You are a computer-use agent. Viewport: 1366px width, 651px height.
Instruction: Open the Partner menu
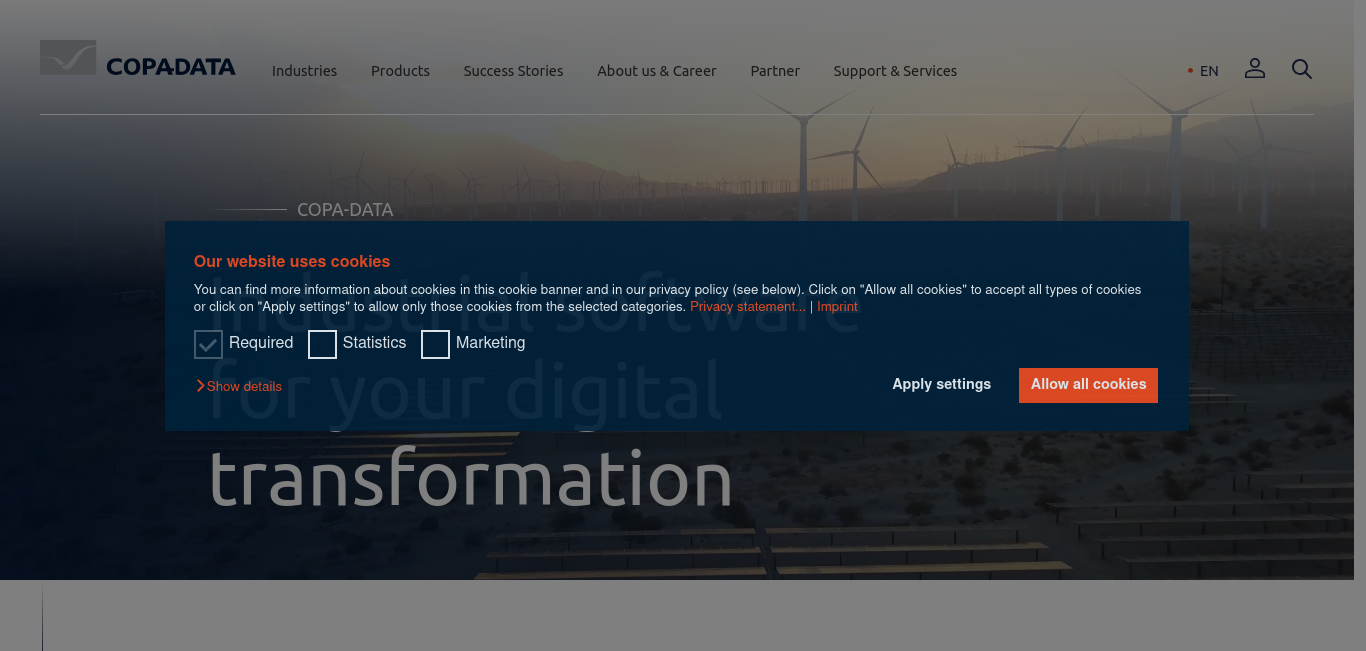point(775,71)
